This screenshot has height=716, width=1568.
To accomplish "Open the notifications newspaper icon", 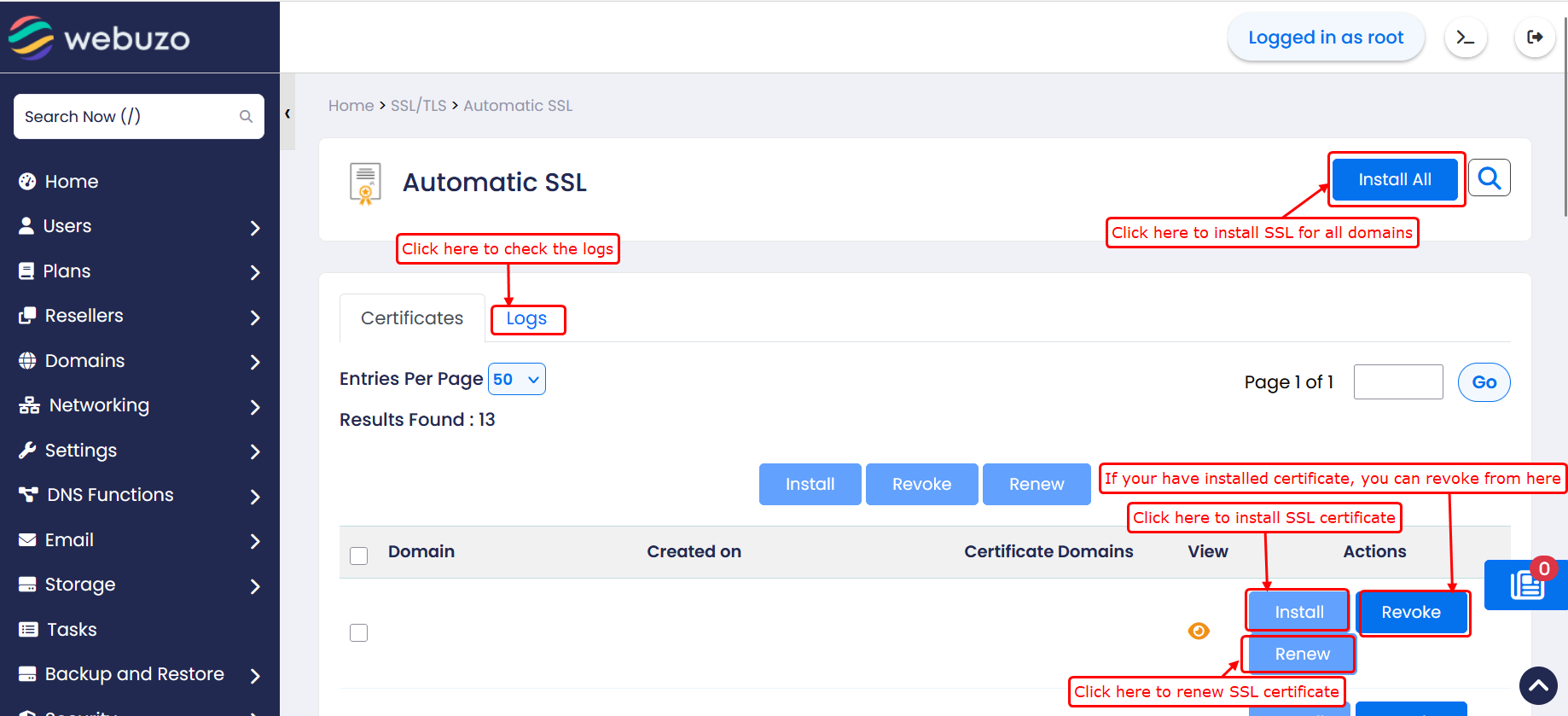I will point(1526,585).
